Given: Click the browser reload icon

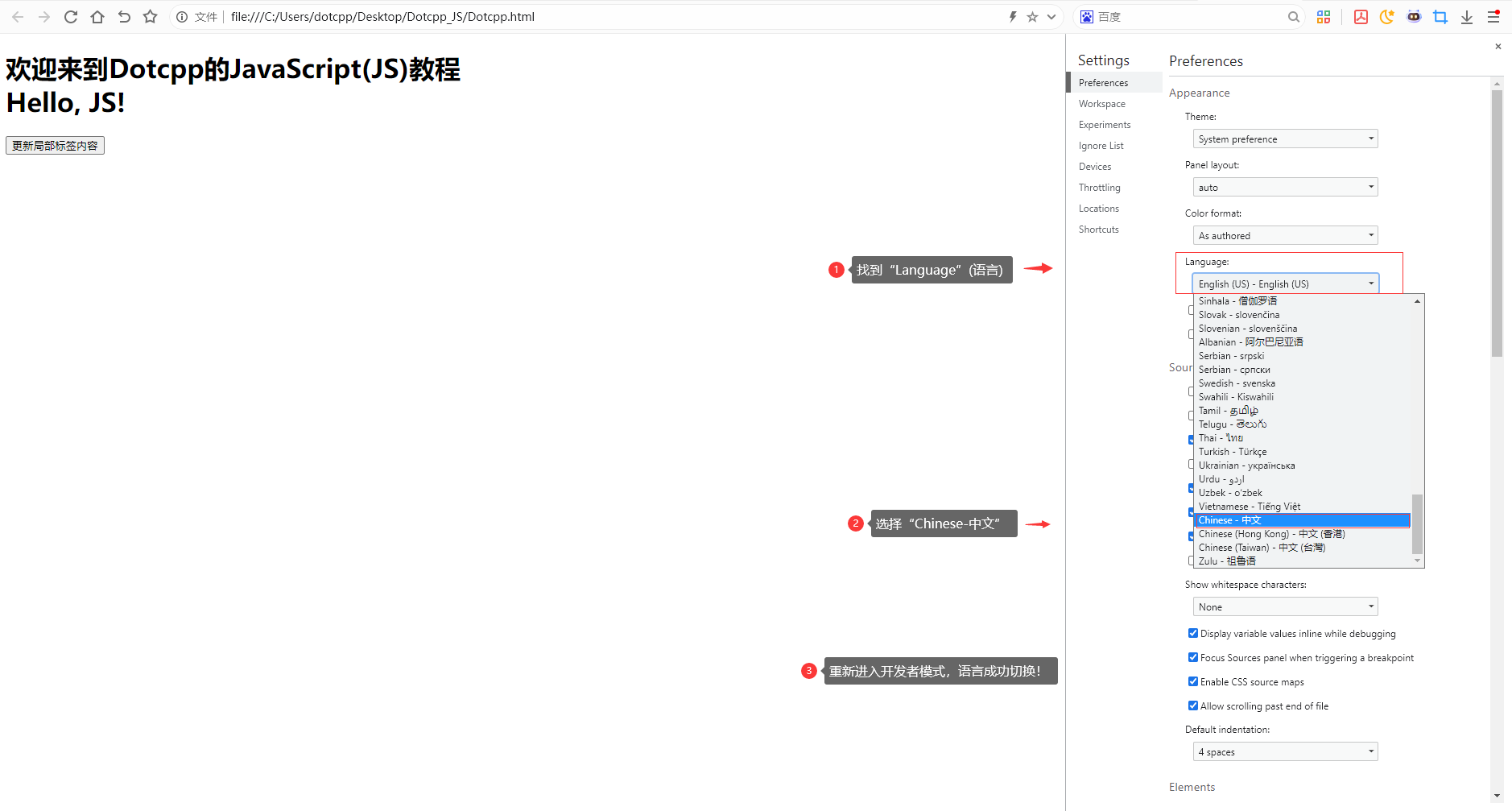Looking at the screenshot, I should pos(71,17).
